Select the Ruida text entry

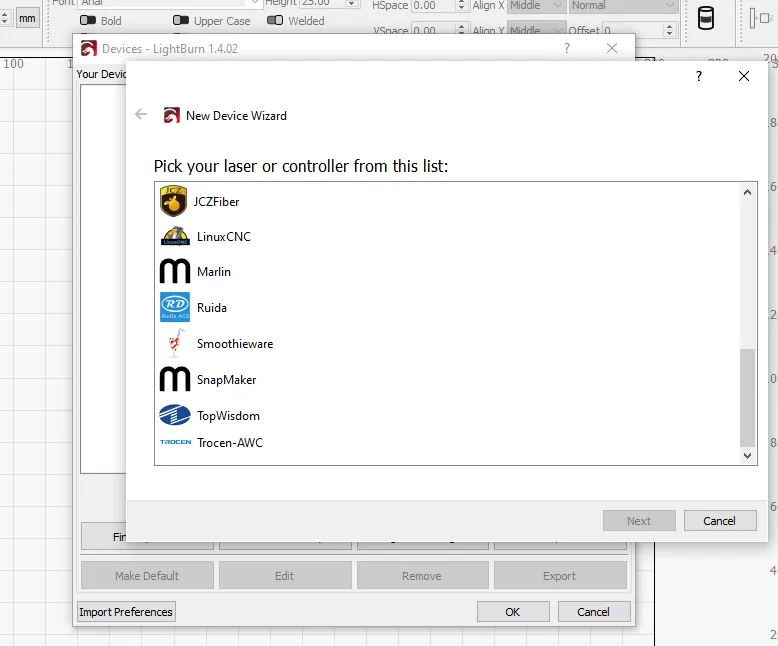pos(212,308)
